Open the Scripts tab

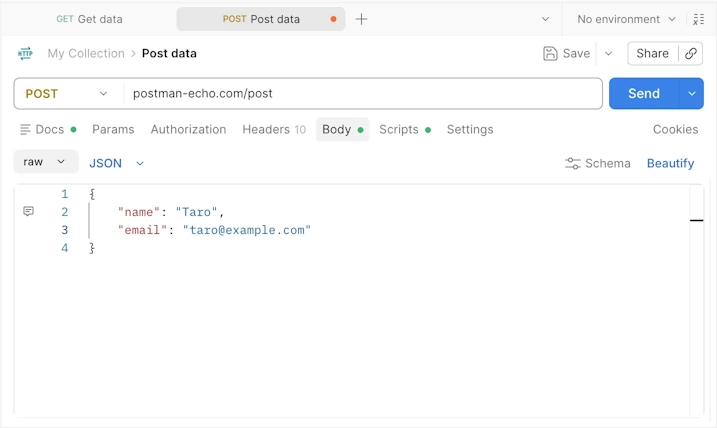point(405,130)
